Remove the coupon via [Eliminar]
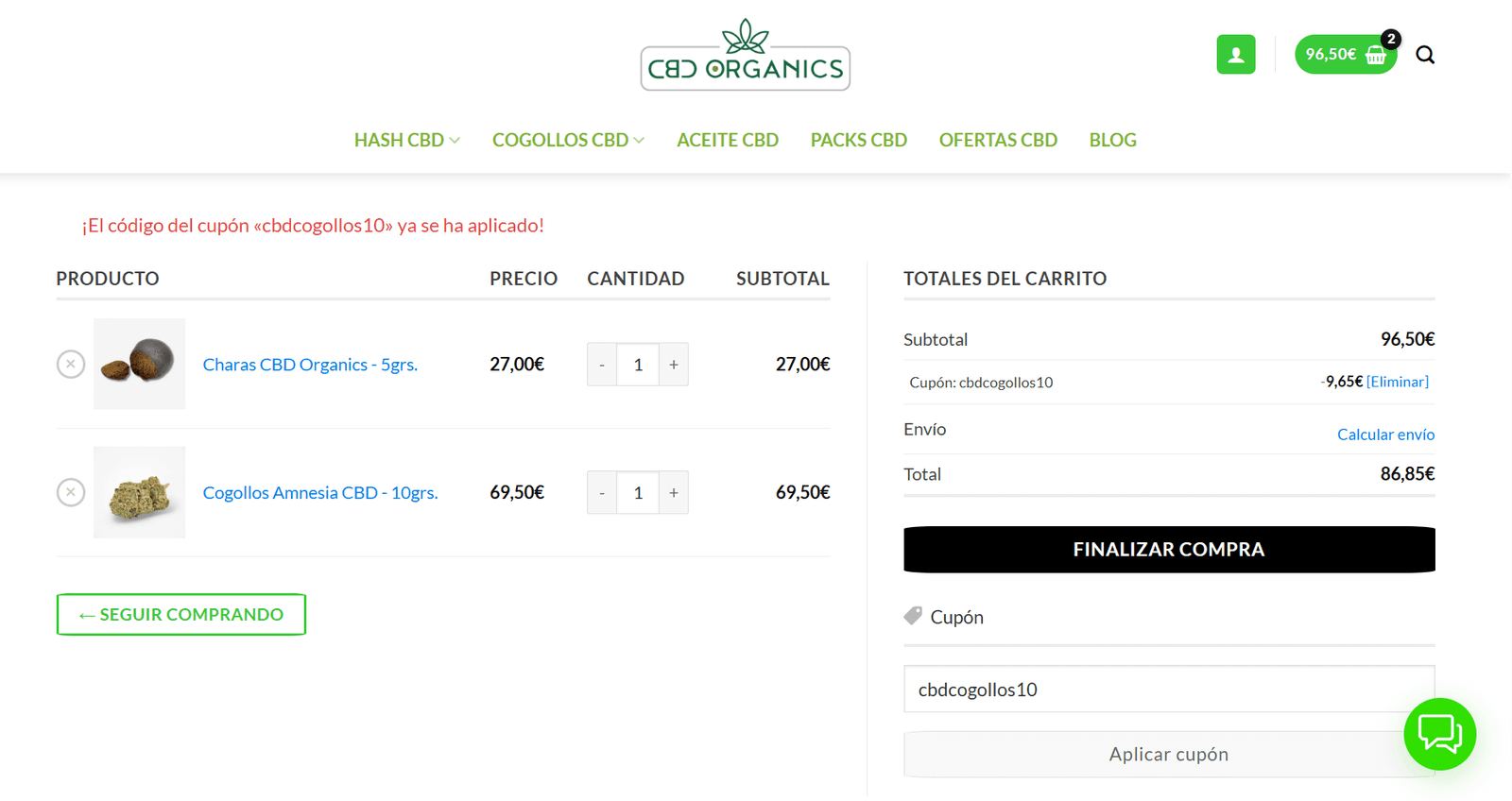This screenshot has height=801, width=1512. click(1398, 382)
